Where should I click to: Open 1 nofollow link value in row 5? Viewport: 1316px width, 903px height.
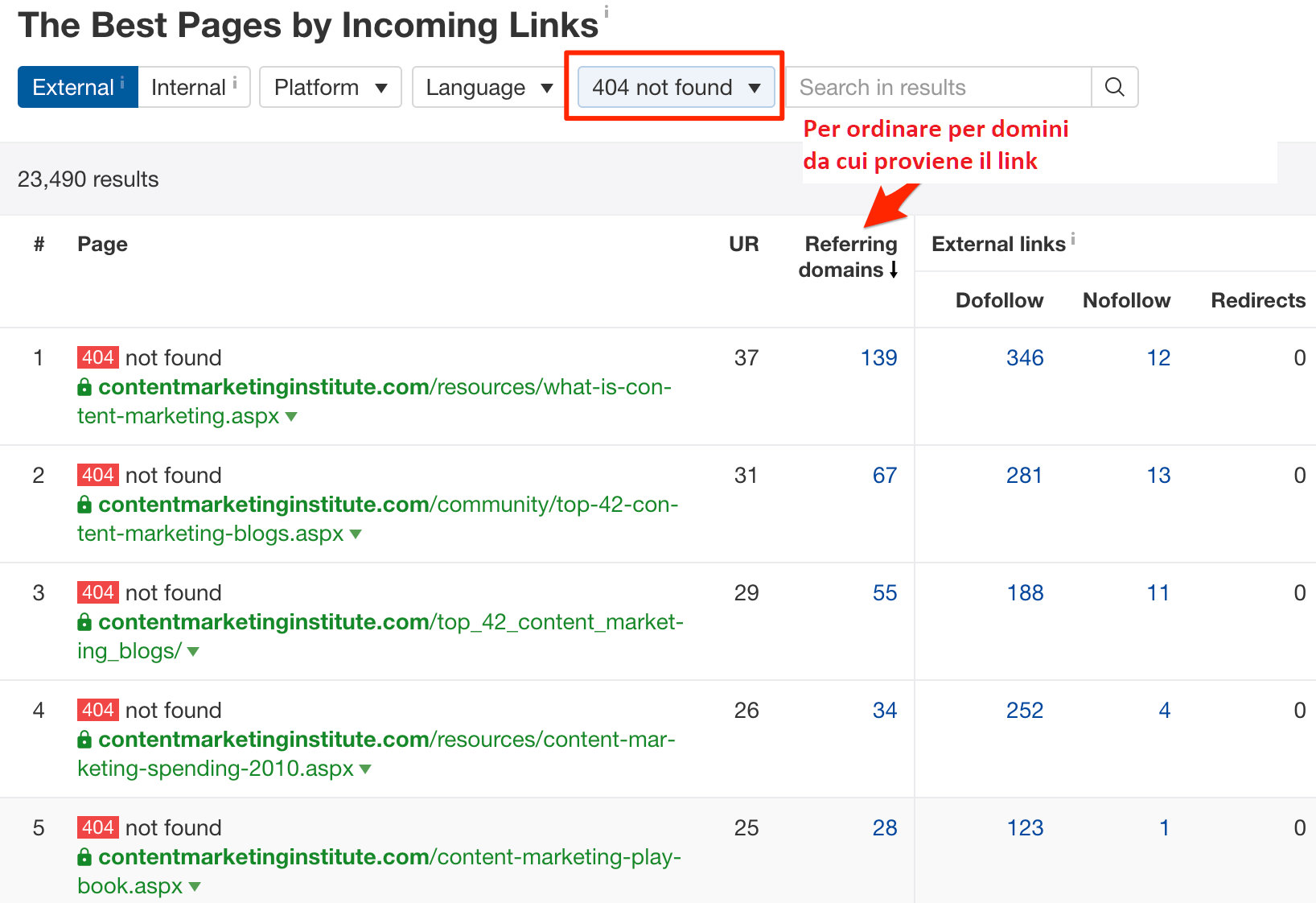(x=1164, y=828)
